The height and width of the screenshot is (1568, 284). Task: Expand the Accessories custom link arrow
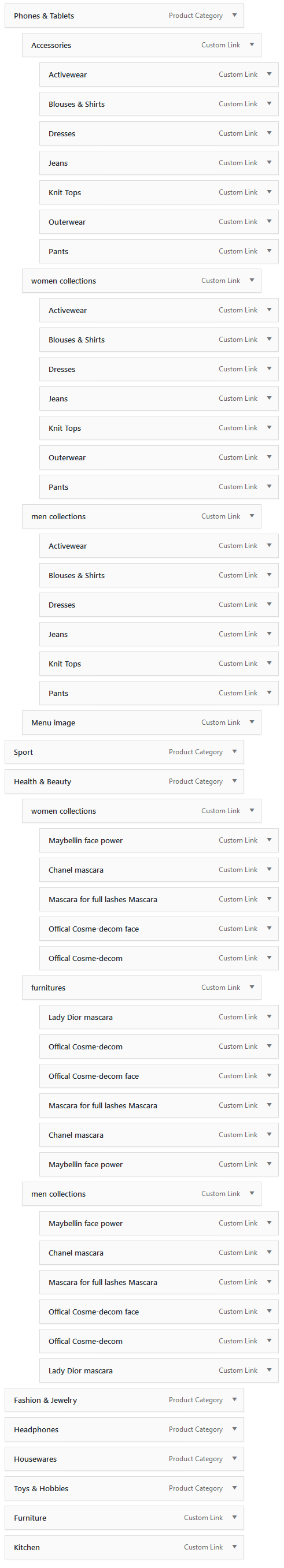pos(252,44)
